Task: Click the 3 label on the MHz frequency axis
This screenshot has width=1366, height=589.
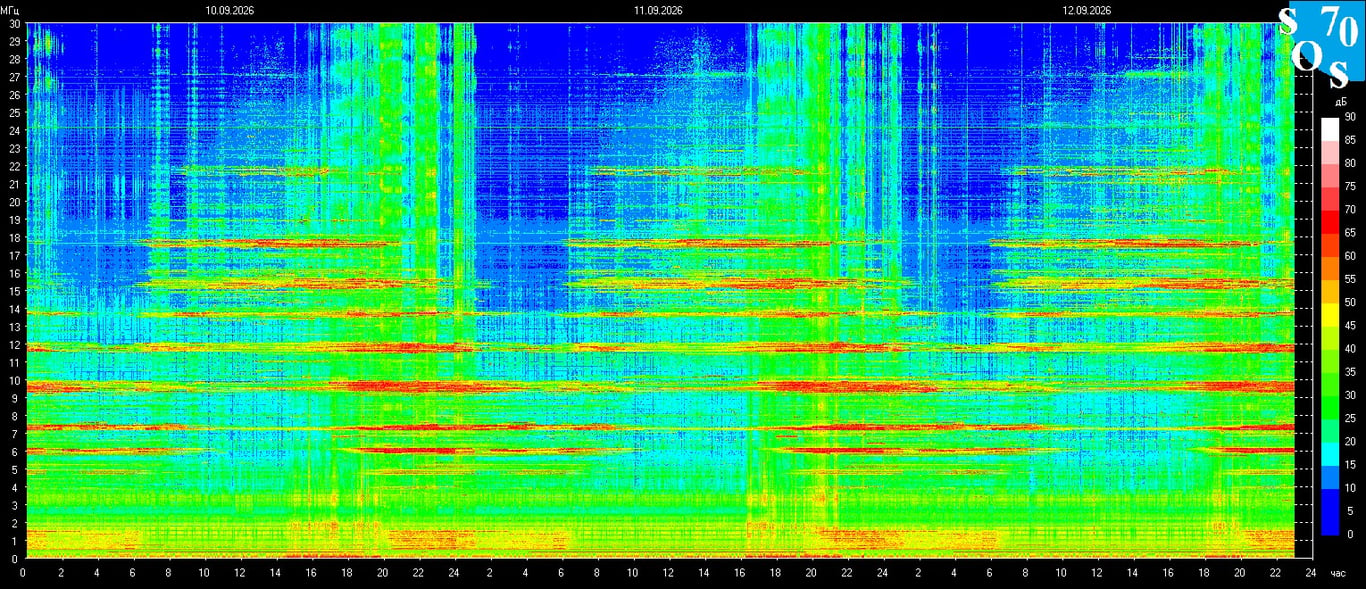Action: 17,505
